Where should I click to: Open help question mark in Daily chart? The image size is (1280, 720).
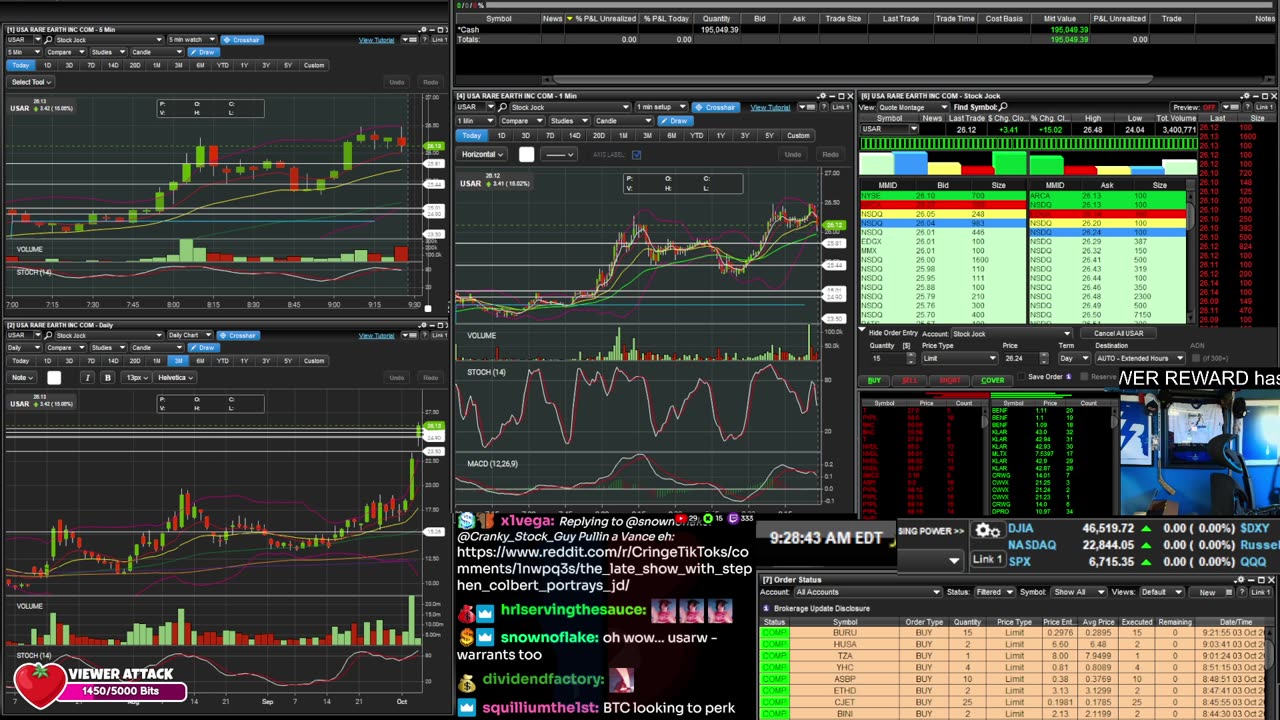pyautogui.click(x=424, y=335)
